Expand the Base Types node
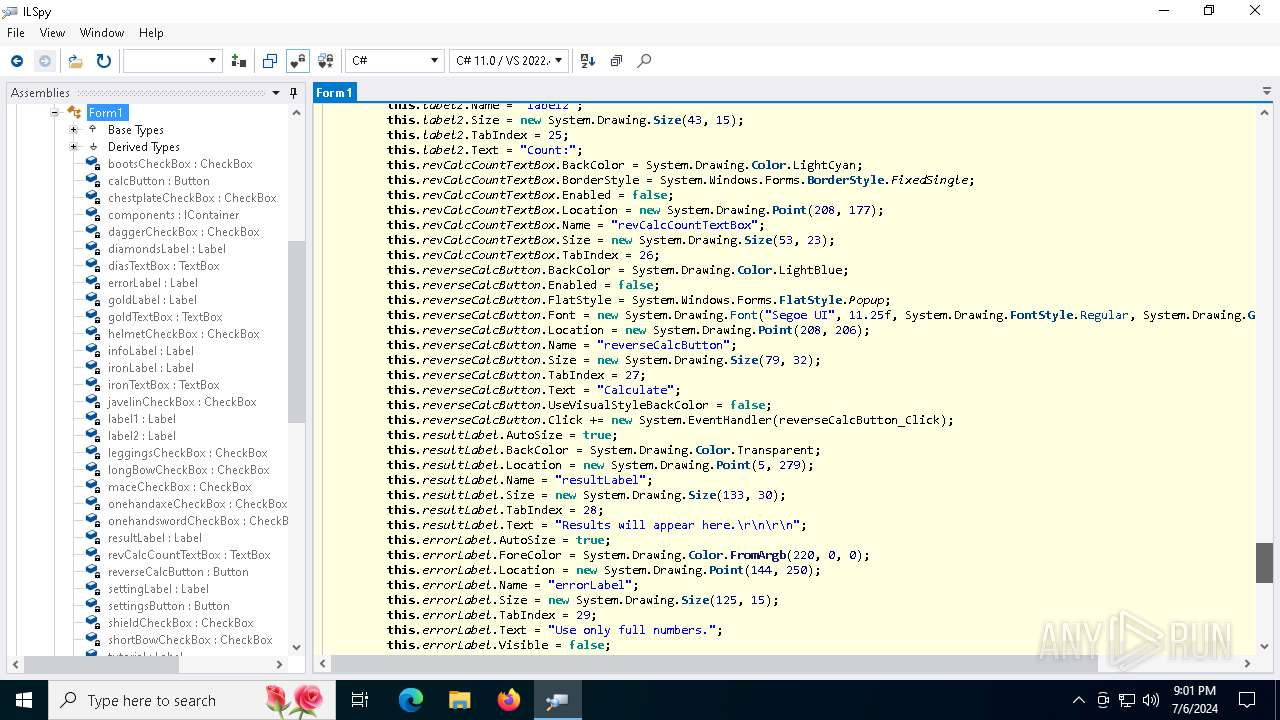This screenshot has width=1280, height=720. pyautogui.click(x=73, y=130)
